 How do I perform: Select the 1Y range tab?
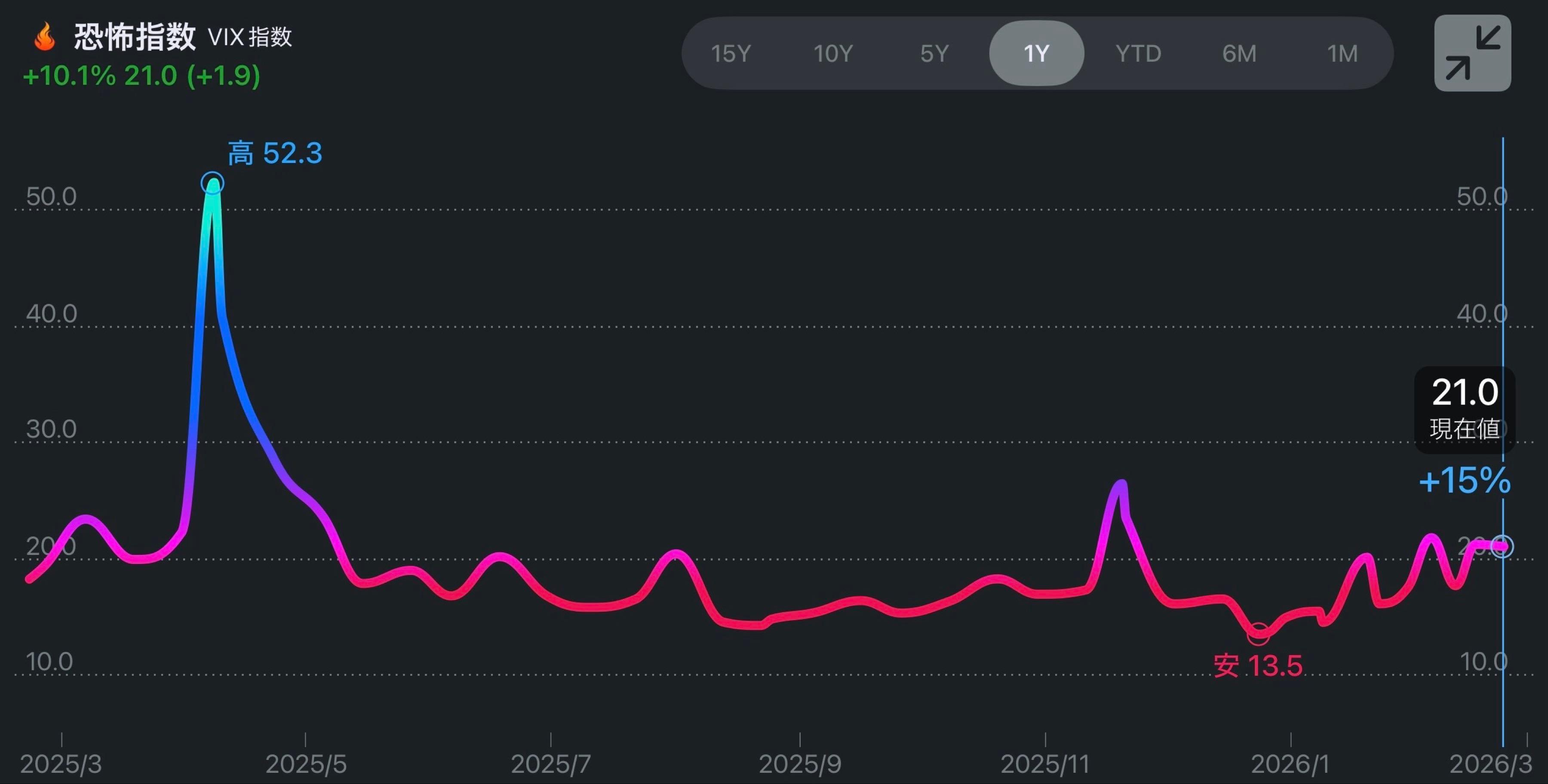(1036, 53)
